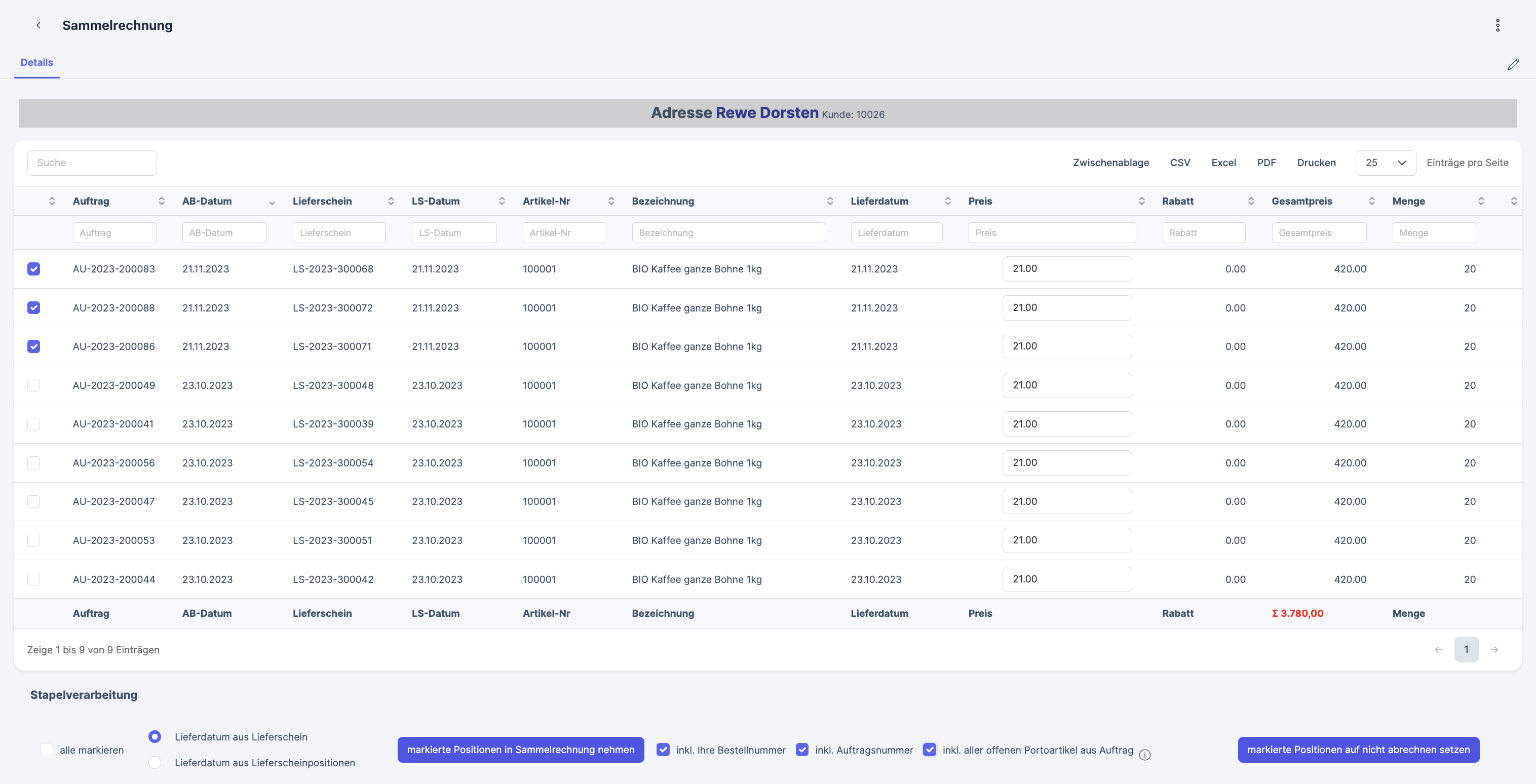Screen dimensions: 1536x784
Task: Go to the next page arrow
Action: pyautogui.click(x=1494, y=649)
